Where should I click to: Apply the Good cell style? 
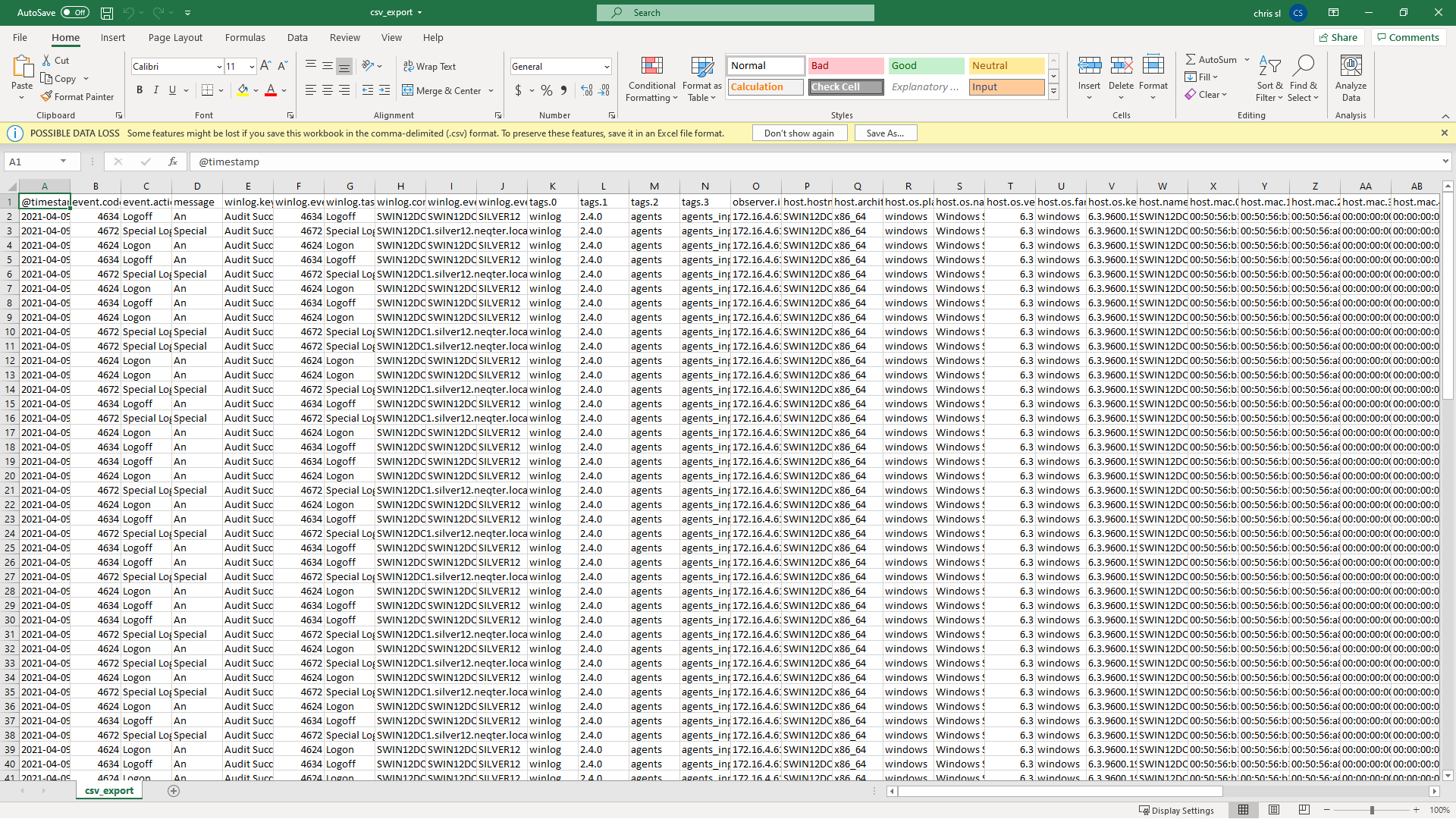[927, 66]
